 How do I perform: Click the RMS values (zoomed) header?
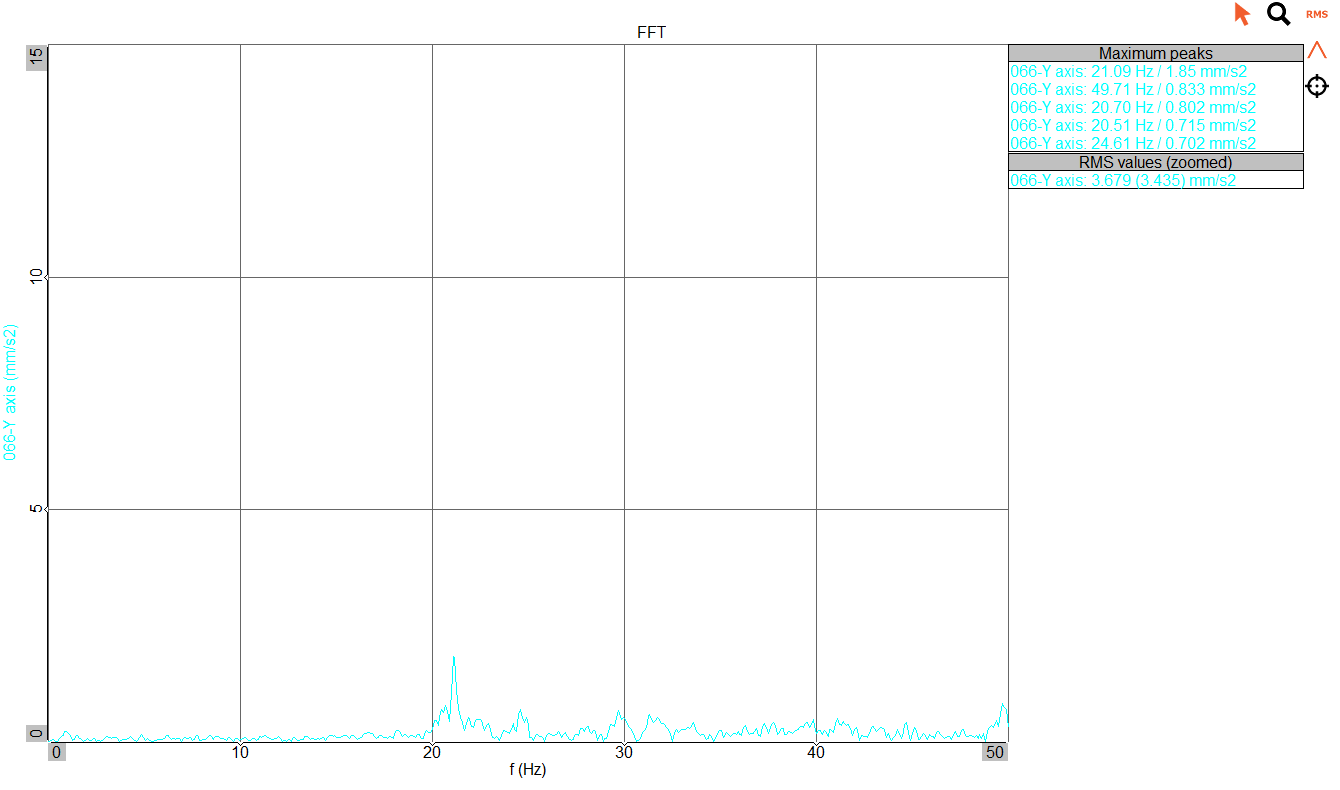(1155, 162)
